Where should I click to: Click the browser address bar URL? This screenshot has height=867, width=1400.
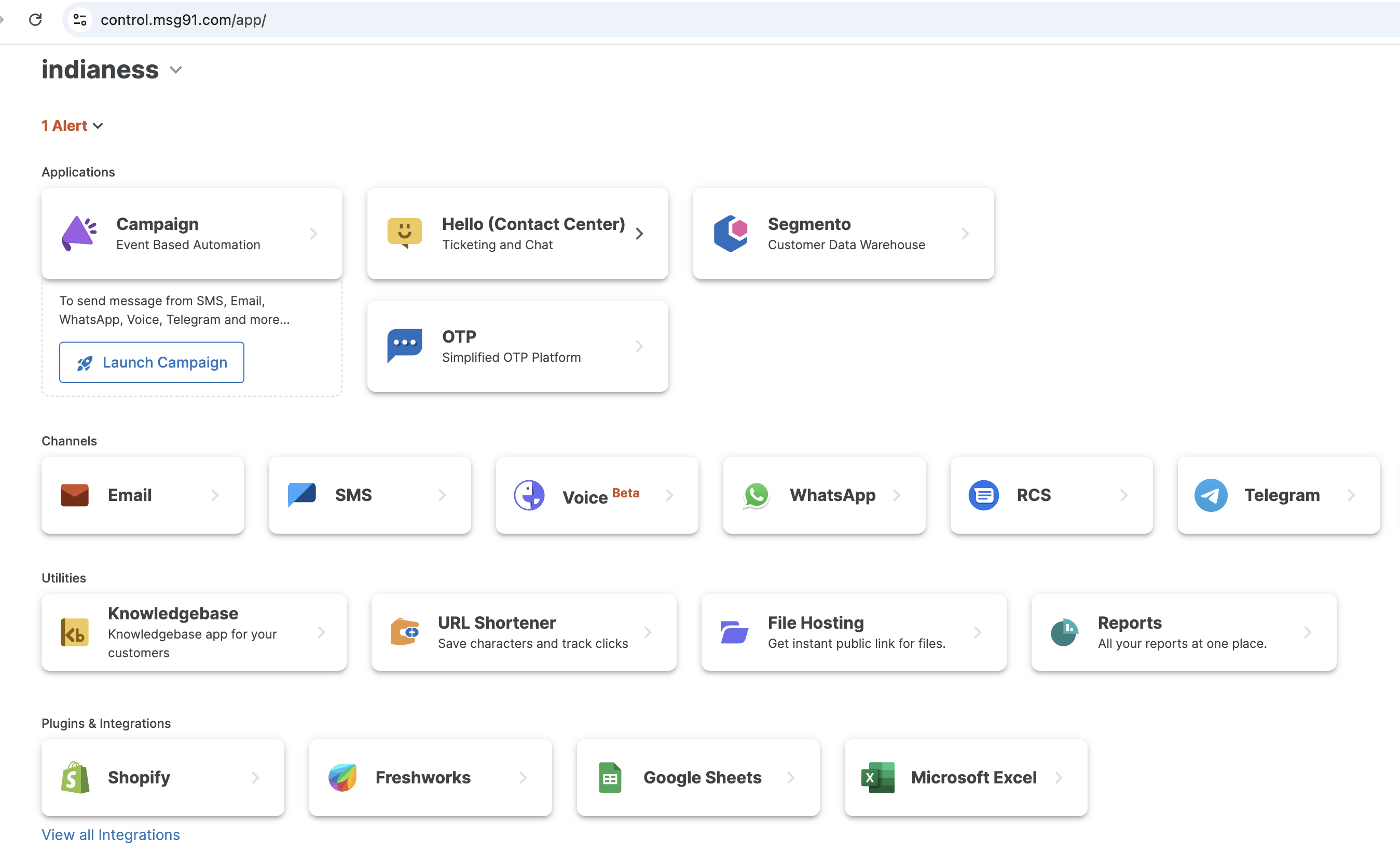[x=183, y=20]
